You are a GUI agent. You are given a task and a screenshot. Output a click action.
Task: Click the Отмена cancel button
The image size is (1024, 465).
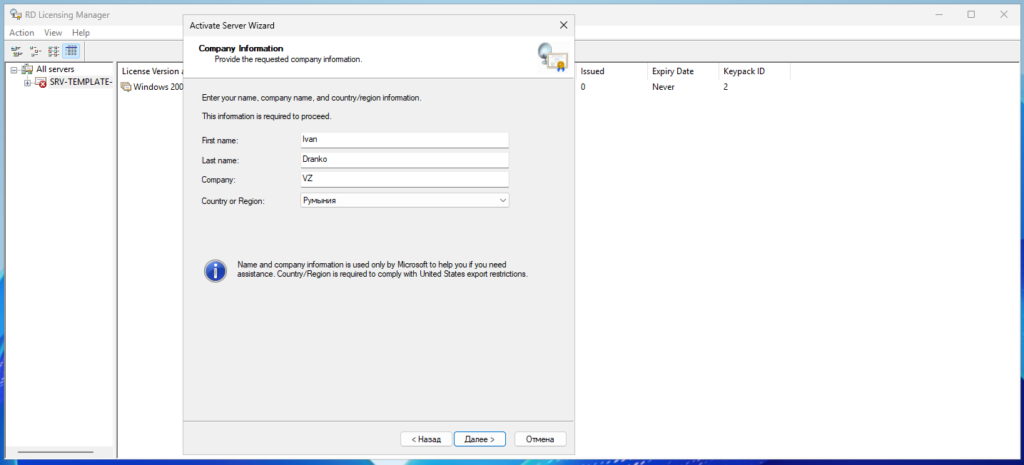540,440
